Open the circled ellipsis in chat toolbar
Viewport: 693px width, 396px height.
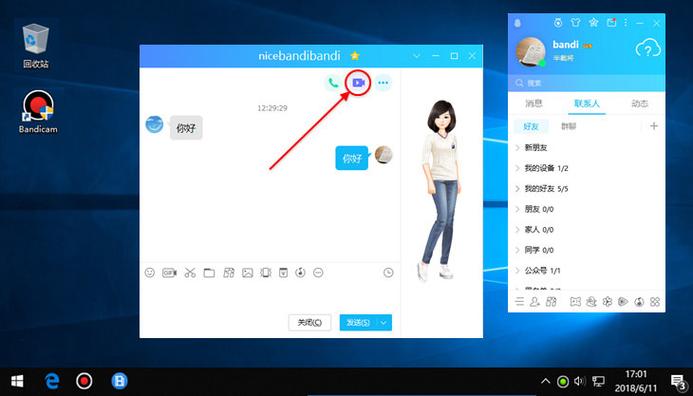pyautogui.click(x=318, y=273)
